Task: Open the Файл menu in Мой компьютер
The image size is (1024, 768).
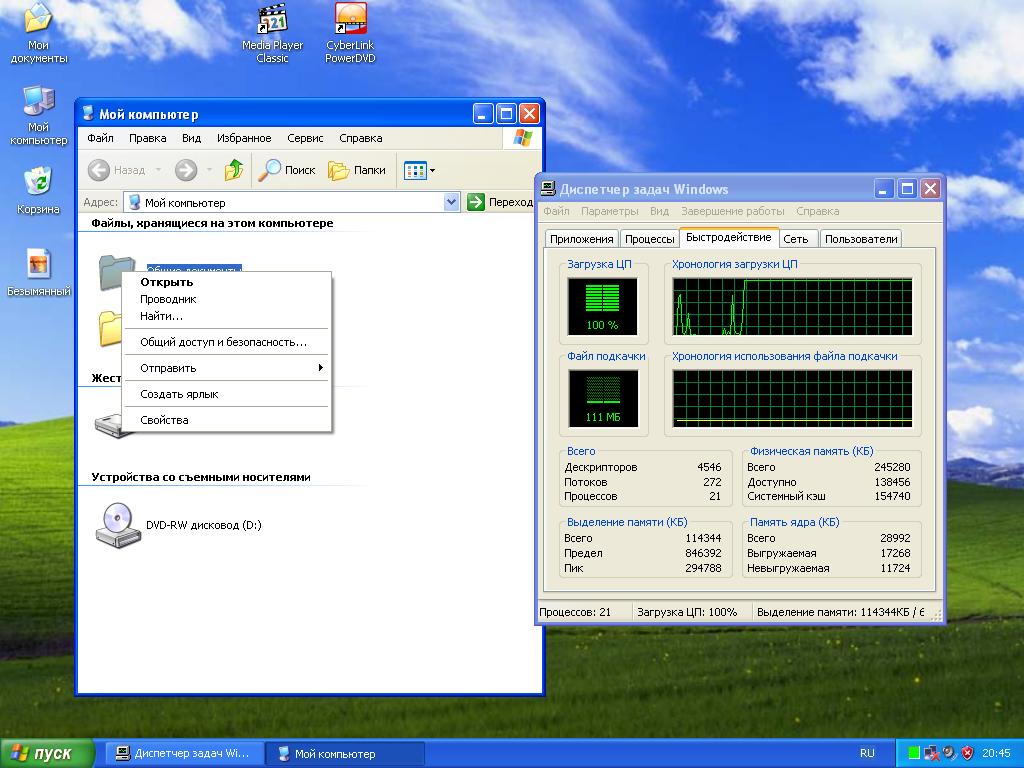Action: (101, 138)
